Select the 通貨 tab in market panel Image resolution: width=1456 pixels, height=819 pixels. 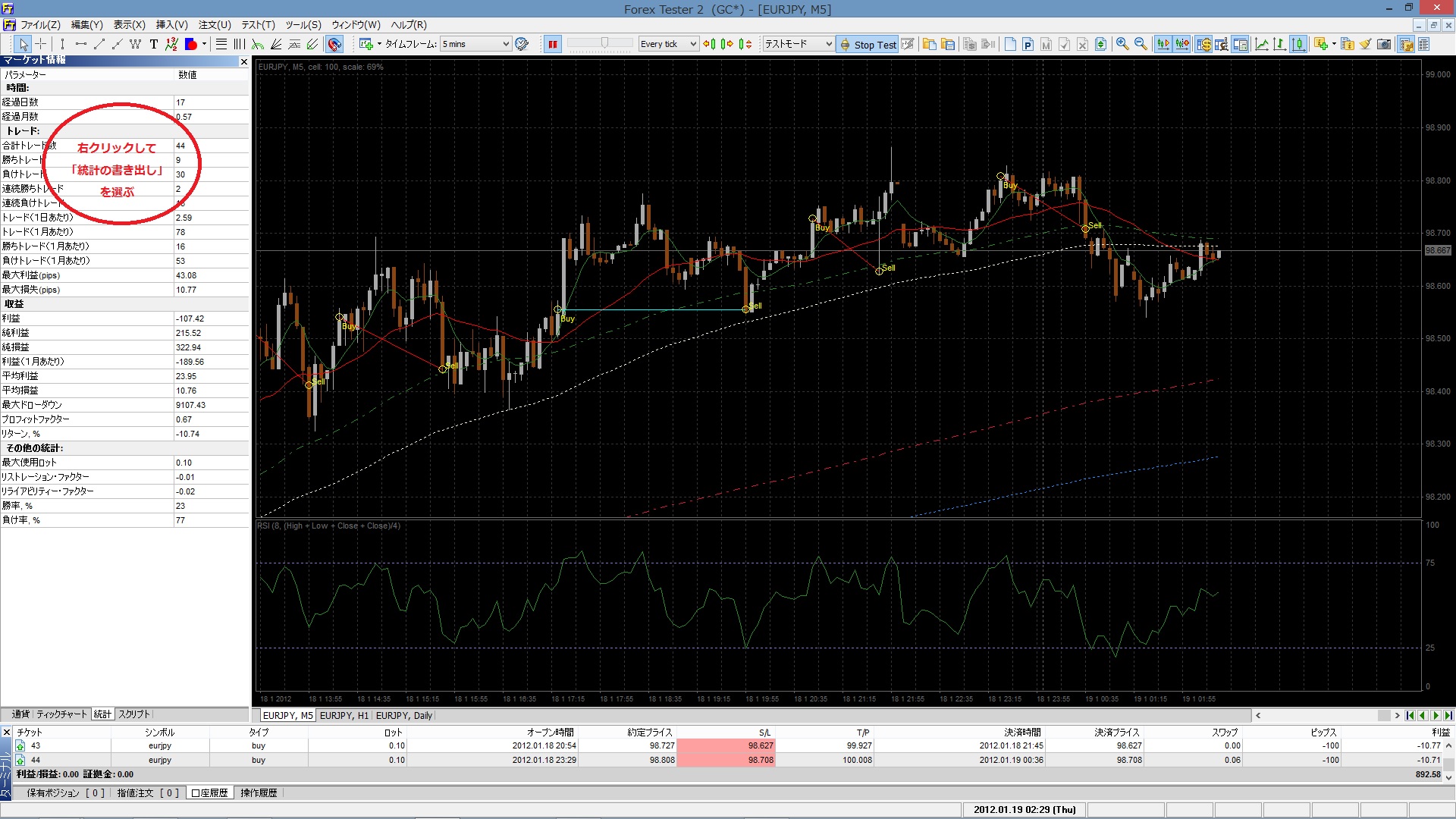coord(20,714)
